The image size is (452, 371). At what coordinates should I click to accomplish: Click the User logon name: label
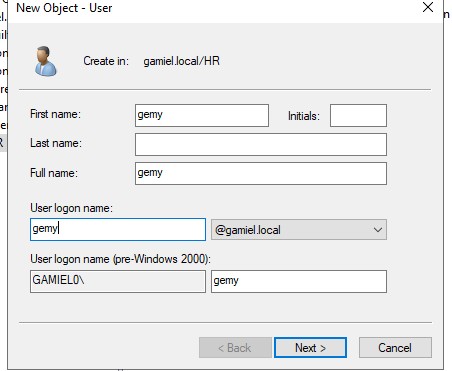(71, 208)
